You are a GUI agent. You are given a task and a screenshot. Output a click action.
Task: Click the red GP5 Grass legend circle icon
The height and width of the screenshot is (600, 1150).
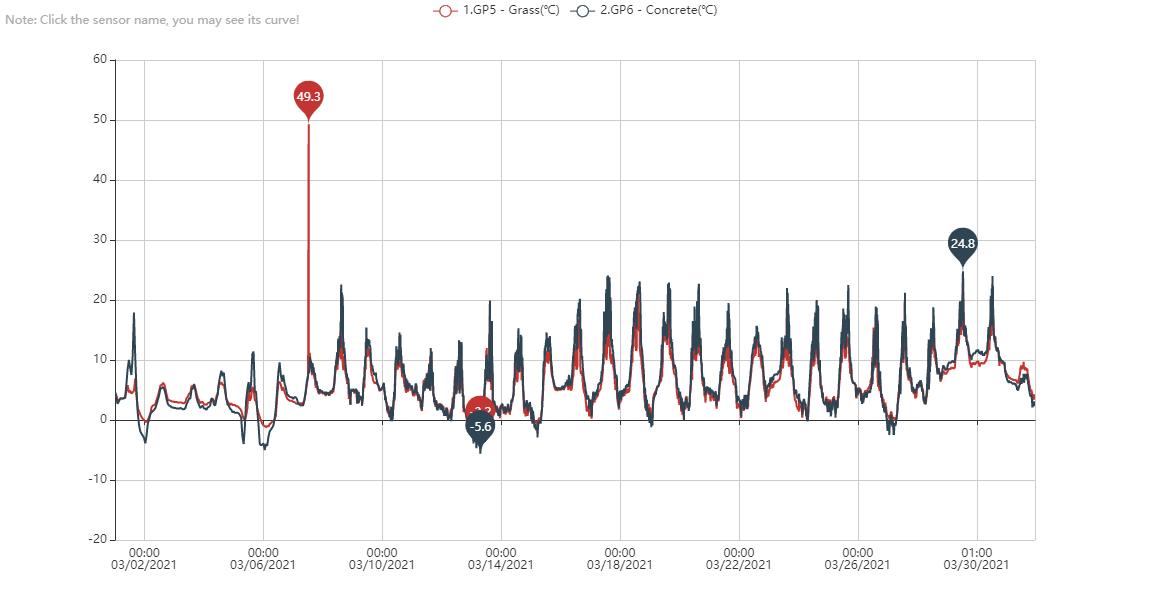click(x=444, y=10)
